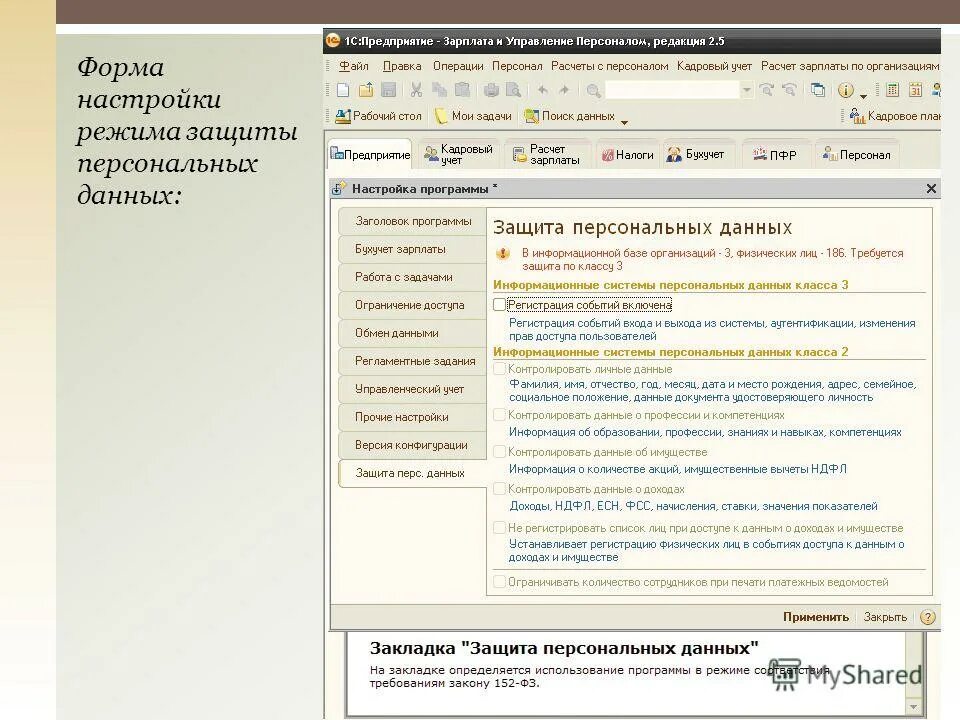Open Кадровое планирование toolbar item
The image size is (960, 720).
[x=895, y=116]
